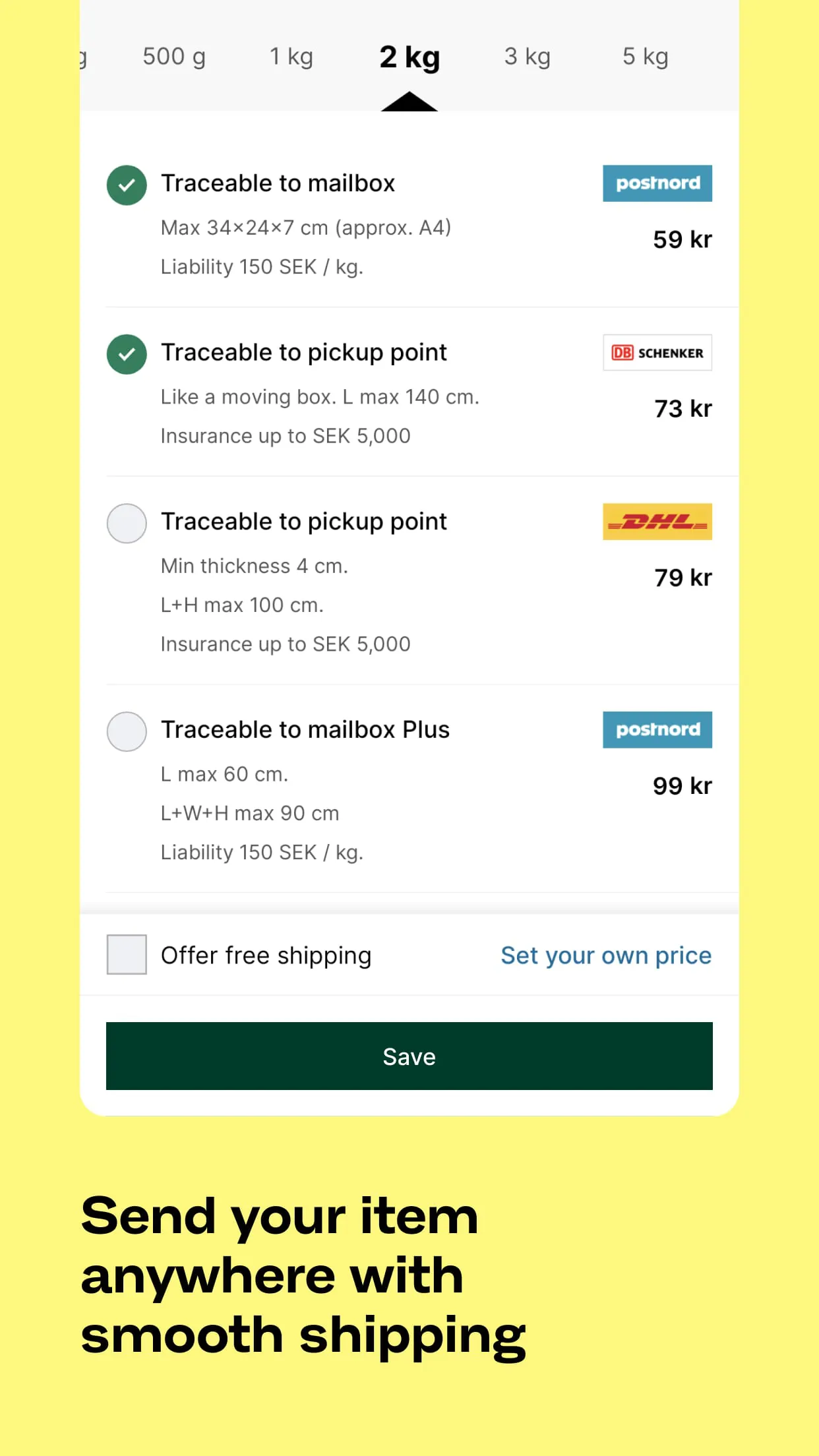Select the DHL pickup point radio button

pyautogui.click(x=127, y=523)
